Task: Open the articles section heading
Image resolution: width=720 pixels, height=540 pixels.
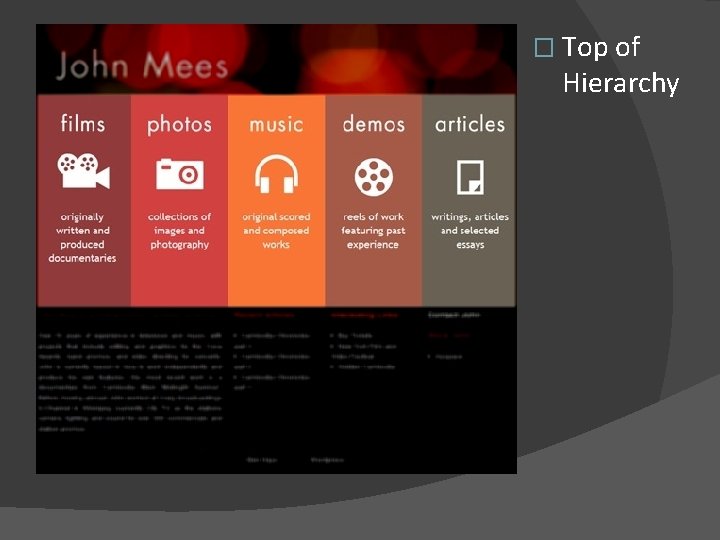Action: tap(470, 124)
